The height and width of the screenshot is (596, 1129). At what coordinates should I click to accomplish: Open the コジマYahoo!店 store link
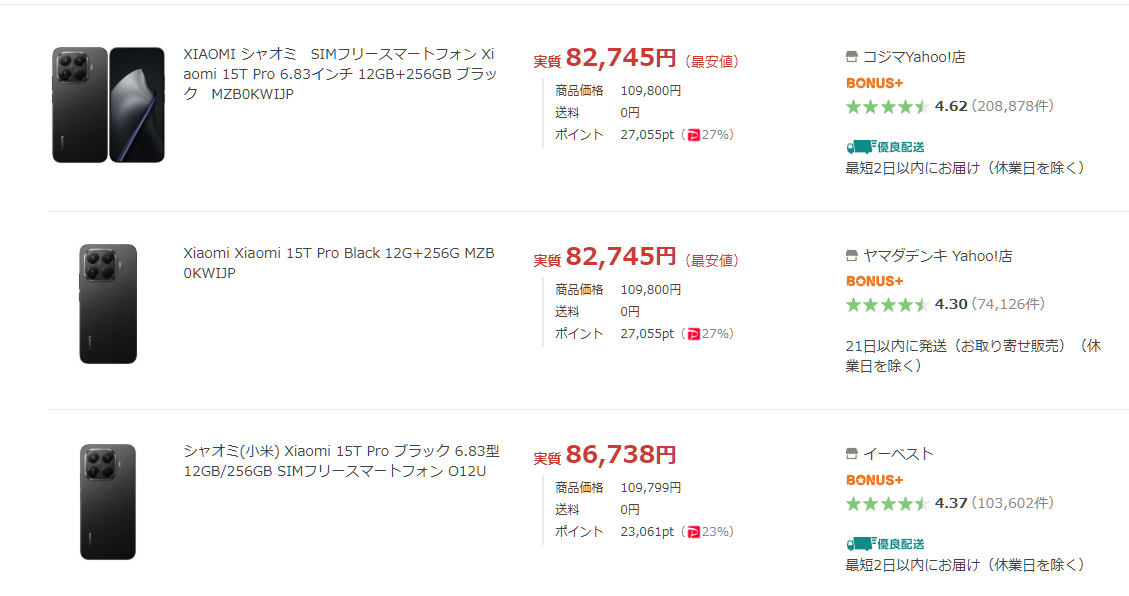click(914, 57)
